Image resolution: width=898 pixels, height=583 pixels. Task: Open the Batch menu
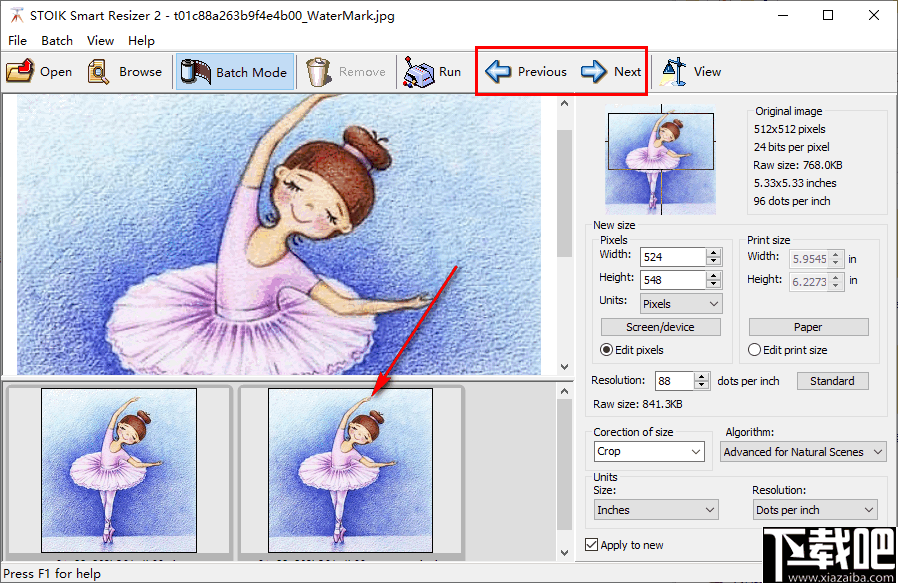point(57,40)
